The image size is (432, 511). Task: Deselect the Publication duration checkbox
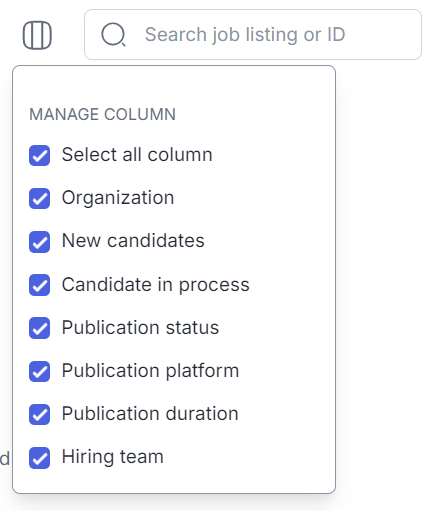[39, 414]
